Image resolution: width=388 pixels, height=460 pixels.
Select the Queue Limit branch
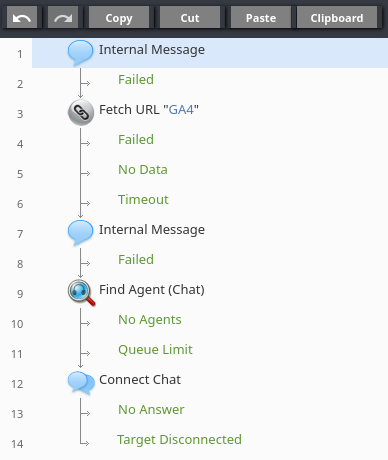[155, 350]
